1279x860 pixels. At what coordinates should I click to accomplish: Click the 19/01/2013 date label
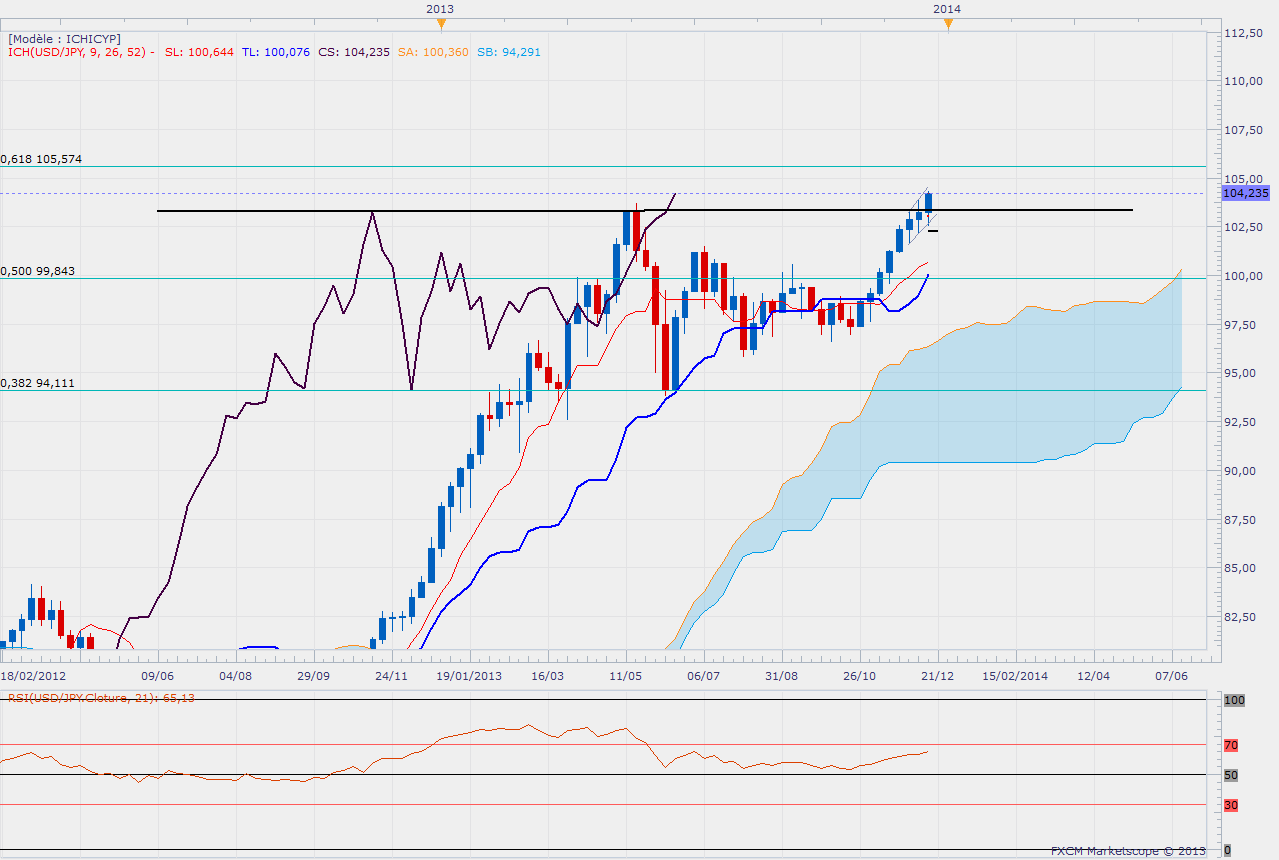point(471,676)
